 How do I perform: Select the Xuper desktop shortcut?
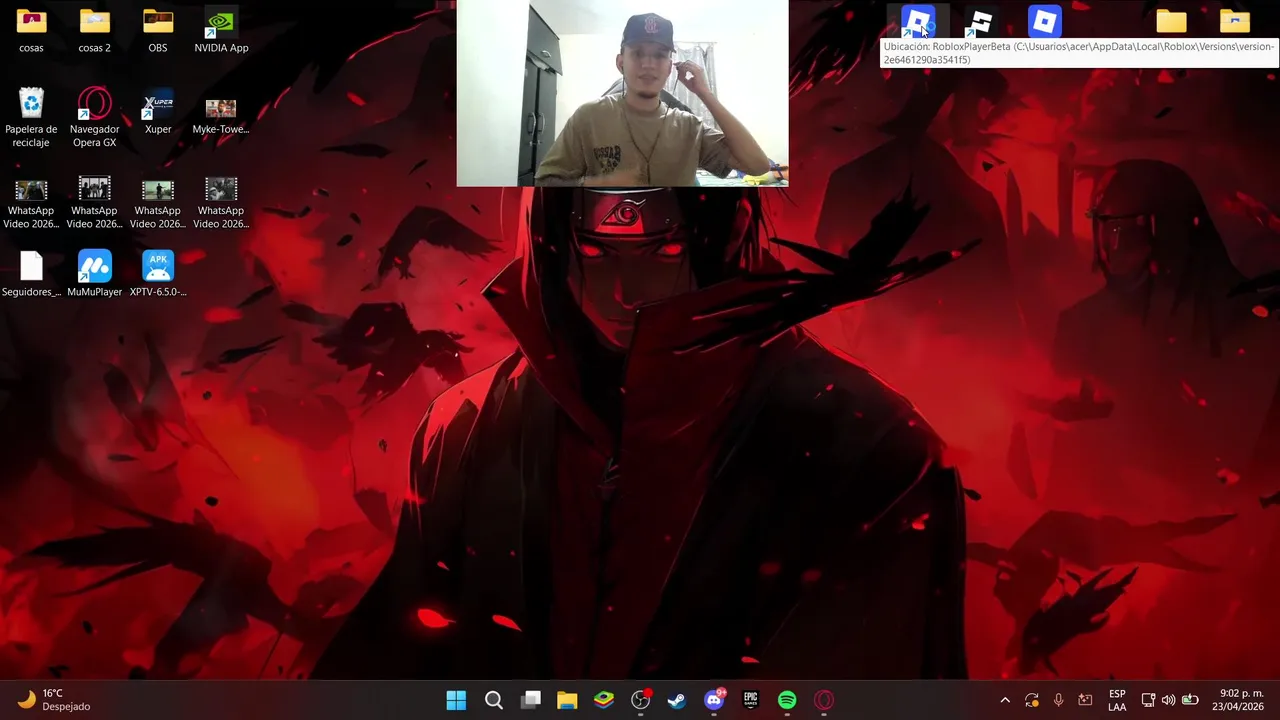[158, 111]
